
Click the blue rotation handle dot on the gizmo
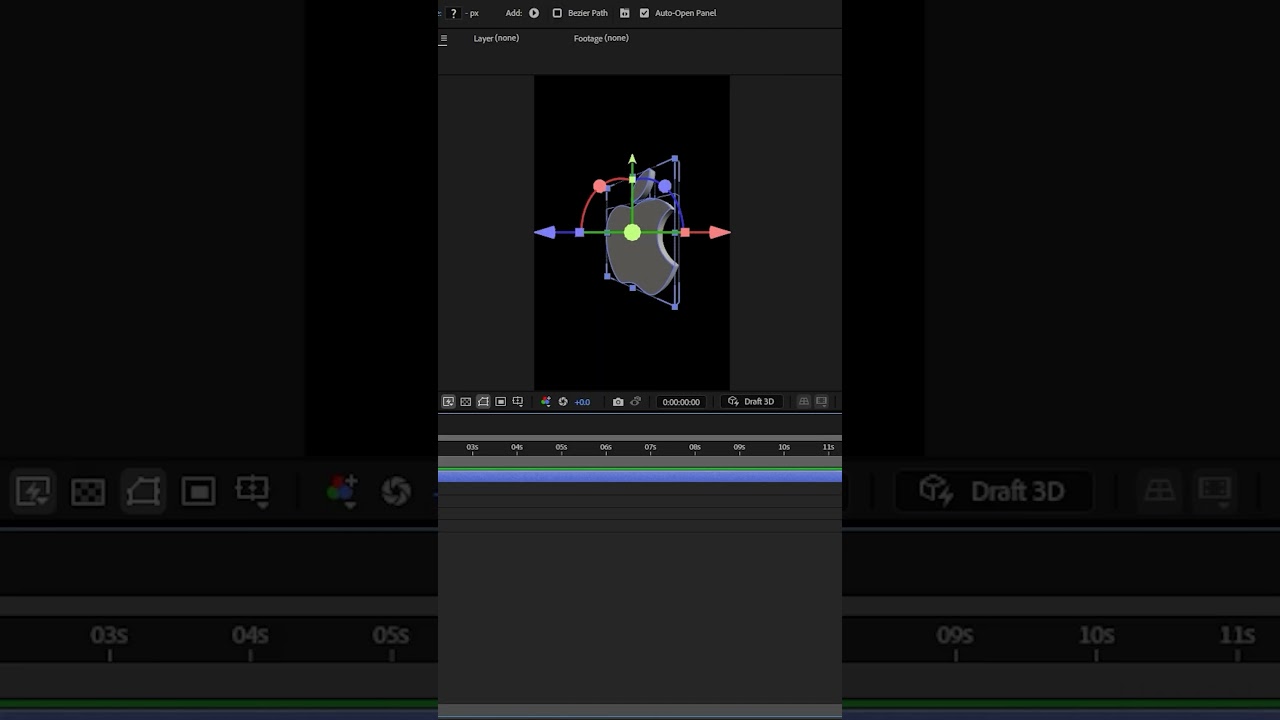tap(665, 186)
